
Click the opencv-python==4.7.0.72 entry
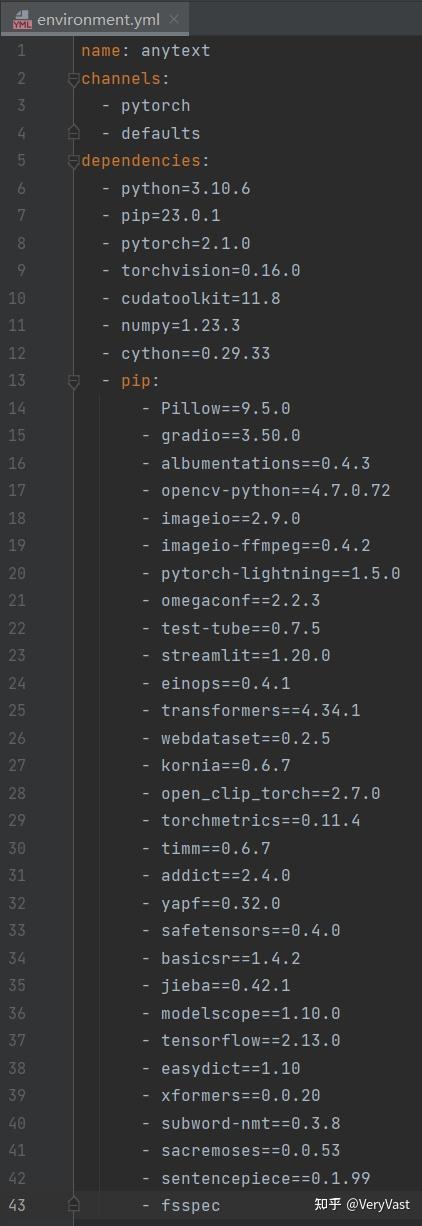(x=265, y=491)
